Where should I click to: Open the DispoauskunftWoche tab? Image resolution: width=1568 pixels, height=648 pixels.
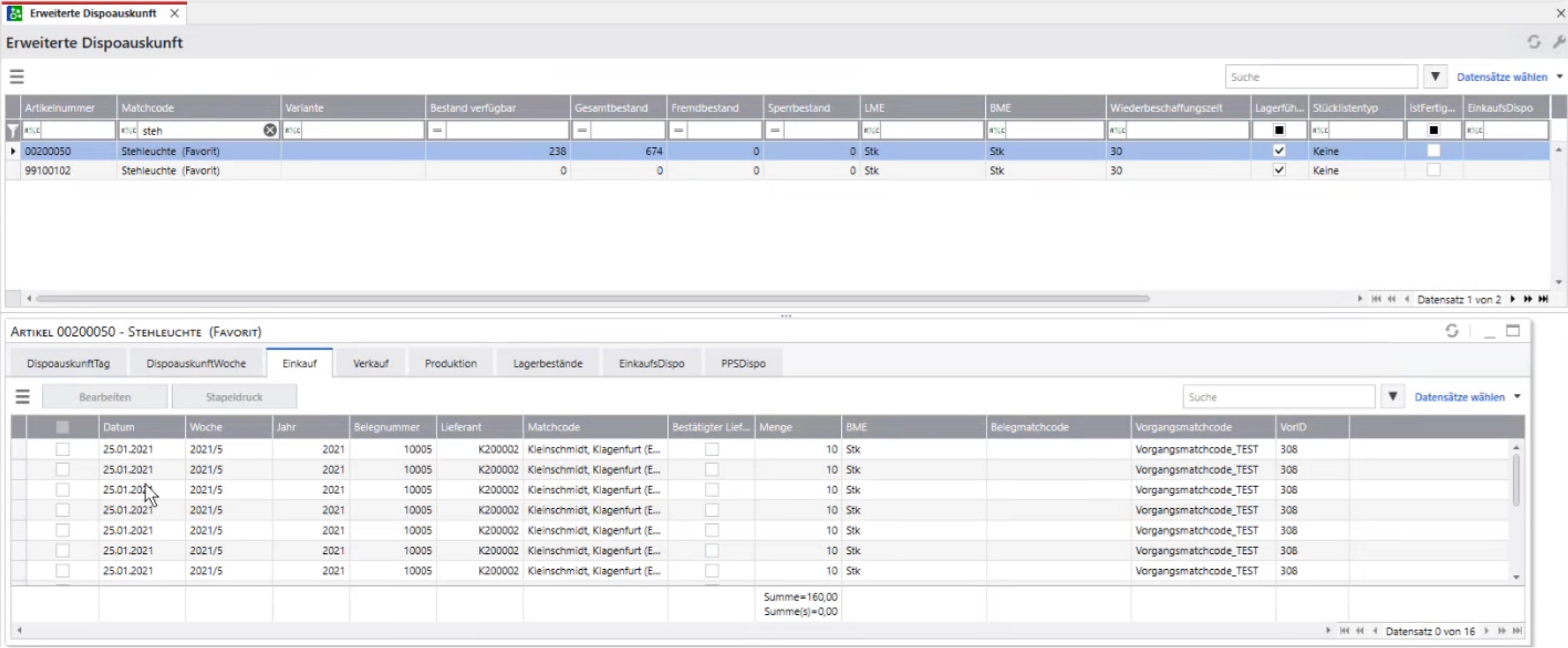pos(196,363)
